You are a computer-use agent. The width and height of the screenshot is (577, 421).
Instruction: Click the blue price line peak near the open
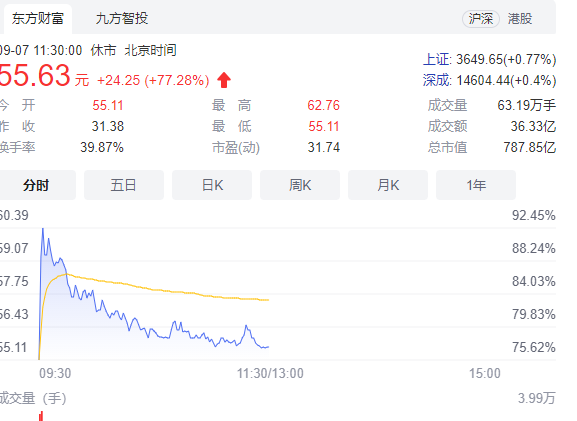click(x=43, y=230)
